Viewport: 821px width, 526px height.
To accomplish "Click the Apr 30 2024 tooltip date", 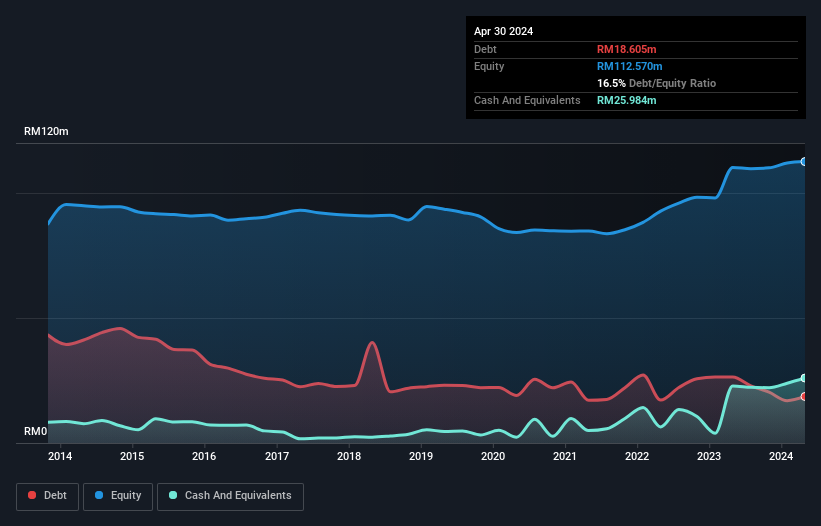I will click(x=503, y=31).
